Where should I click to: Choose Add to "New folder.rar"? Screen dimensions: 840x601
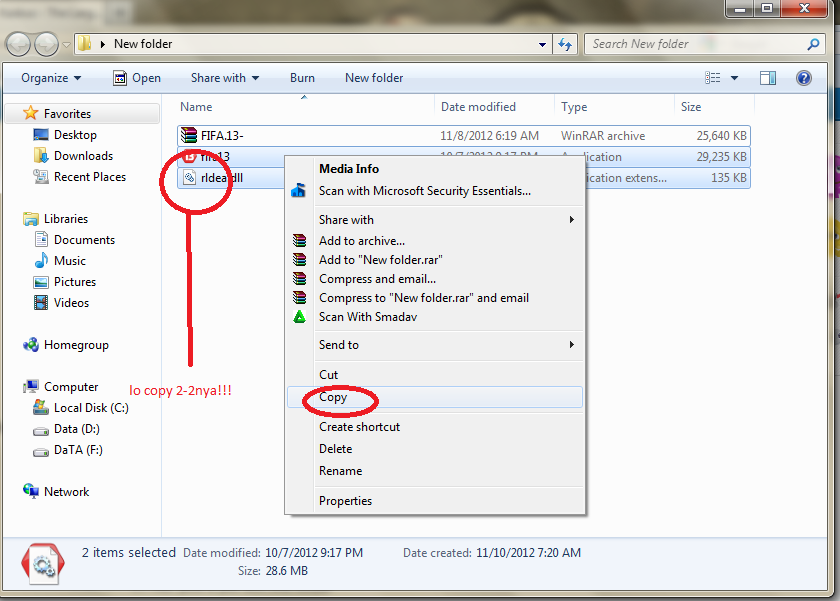pyautogui.click(x=434, y=260)
